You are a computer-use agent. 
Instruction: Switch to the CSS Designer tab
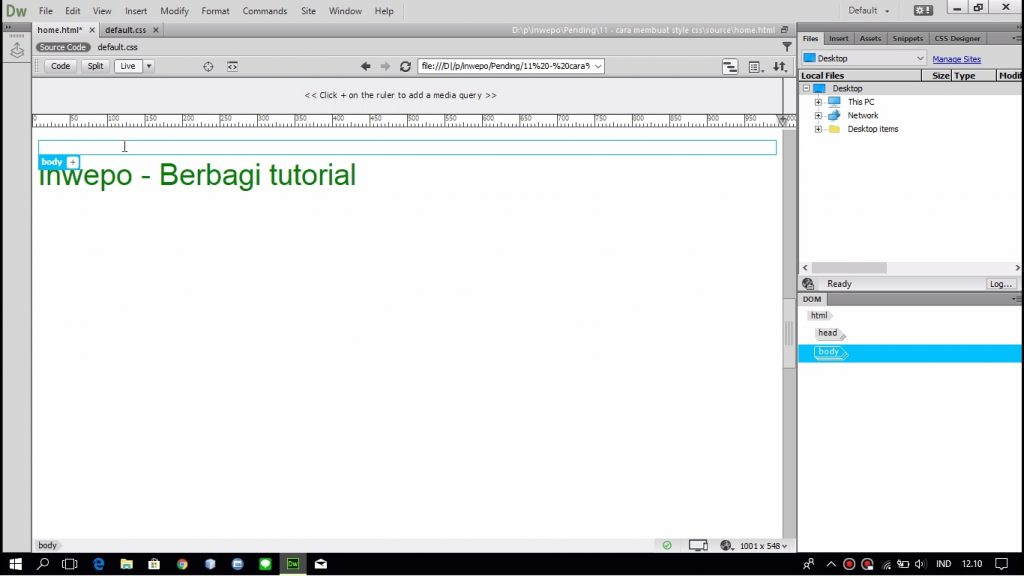tap(957, 39)
